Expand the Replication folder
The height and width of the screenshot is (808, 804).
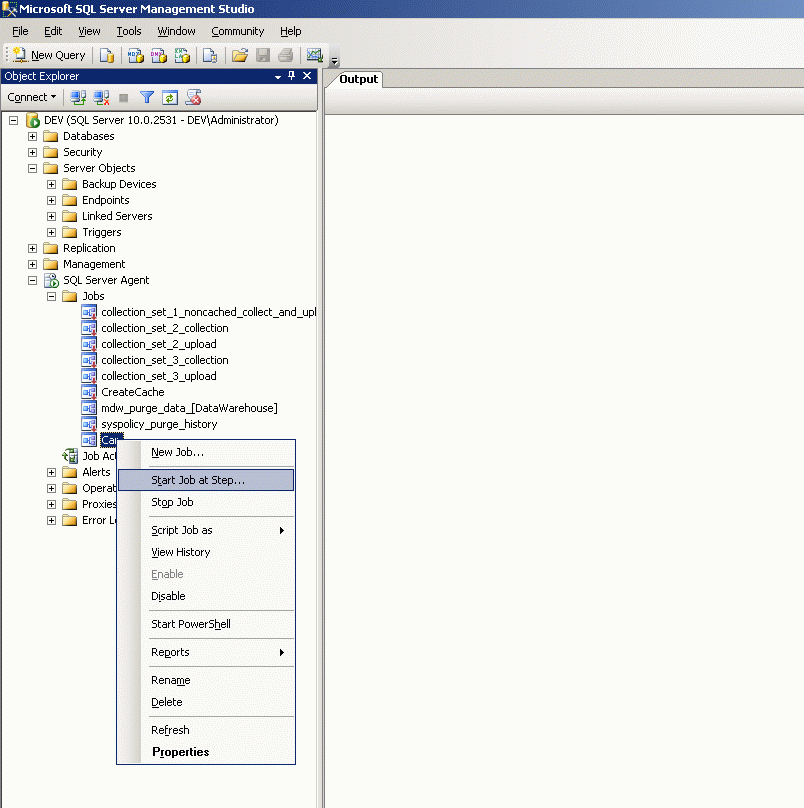tap(32, 248)
